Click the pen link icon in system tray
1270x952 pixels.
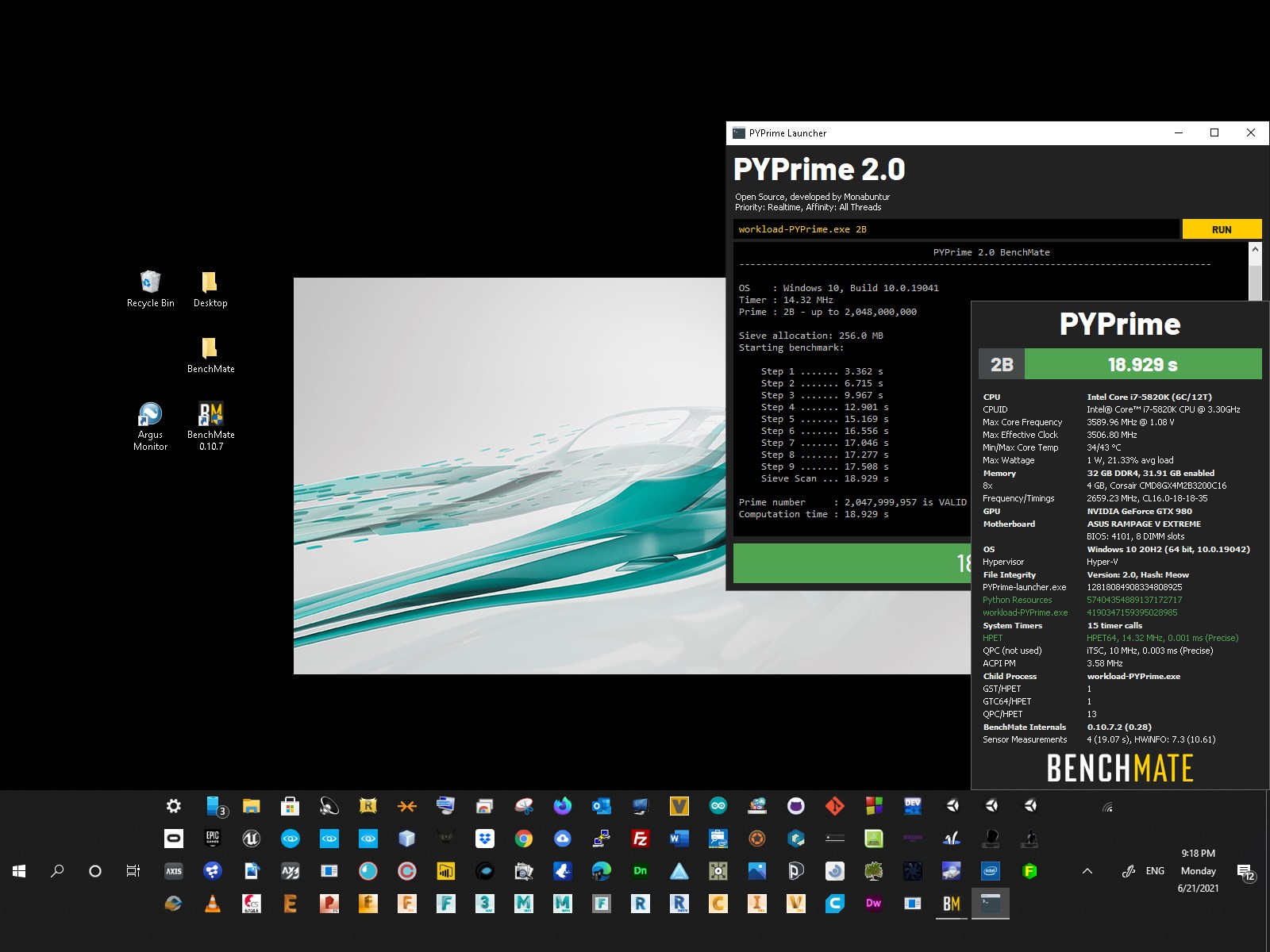pyautogui.click(x=1128, y=871)
